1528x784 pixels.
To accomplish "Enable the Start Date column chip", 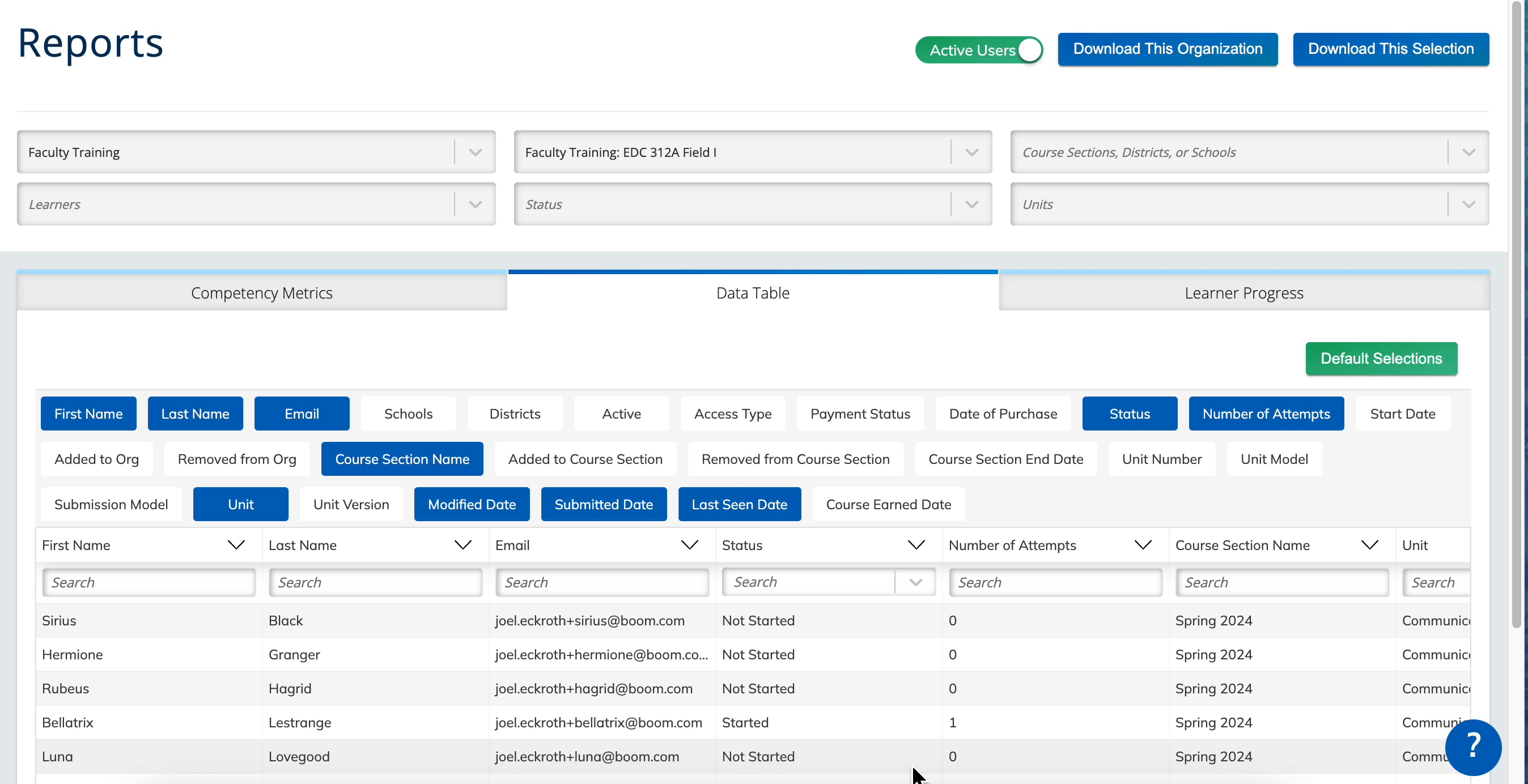I will [1403, 414].
